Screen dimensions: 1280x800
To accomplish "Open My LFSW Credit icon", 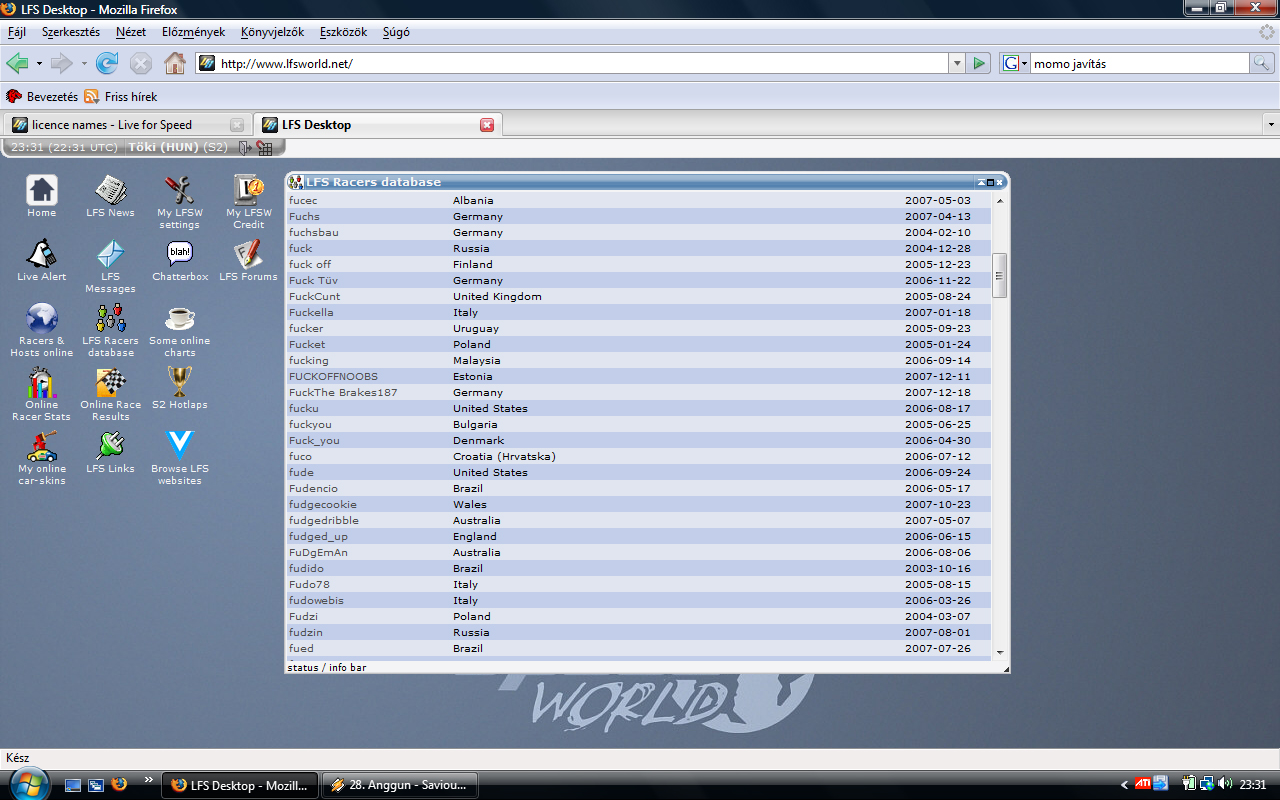I will point(248,201).
